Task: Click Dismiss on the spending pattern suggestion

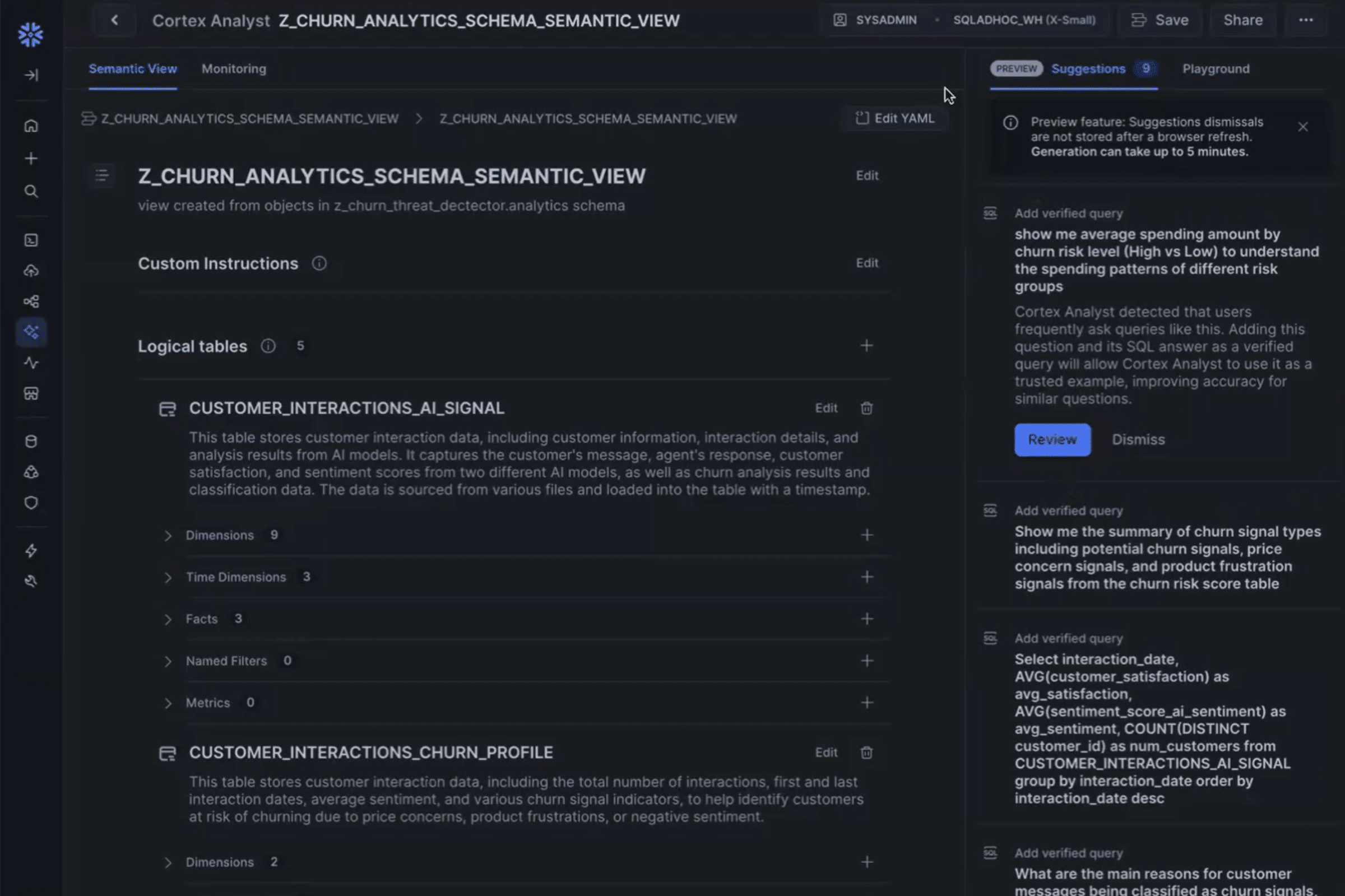Action: coord(1138,439)
